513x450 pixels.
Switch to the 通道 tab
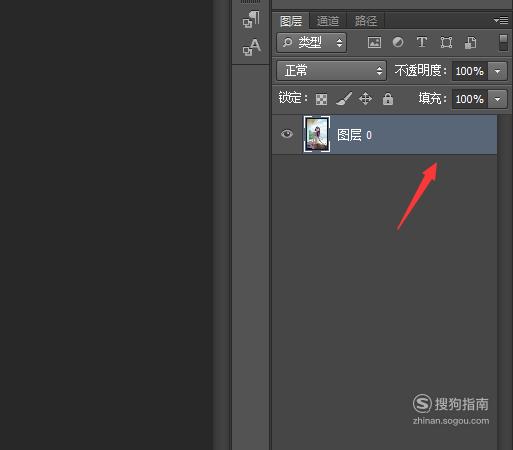point(328,21)
